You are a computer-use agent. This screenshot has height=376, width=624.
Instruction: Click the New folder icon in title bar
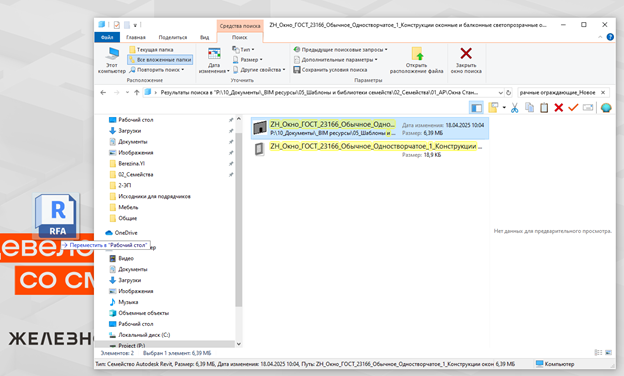click(x=127, y=25)
